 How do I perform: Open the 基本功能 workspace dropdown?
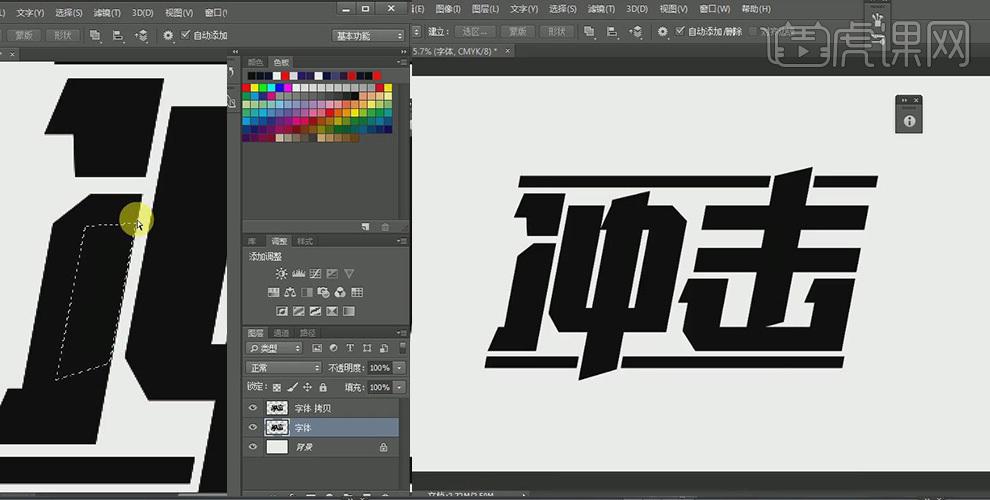coord(369,36)
